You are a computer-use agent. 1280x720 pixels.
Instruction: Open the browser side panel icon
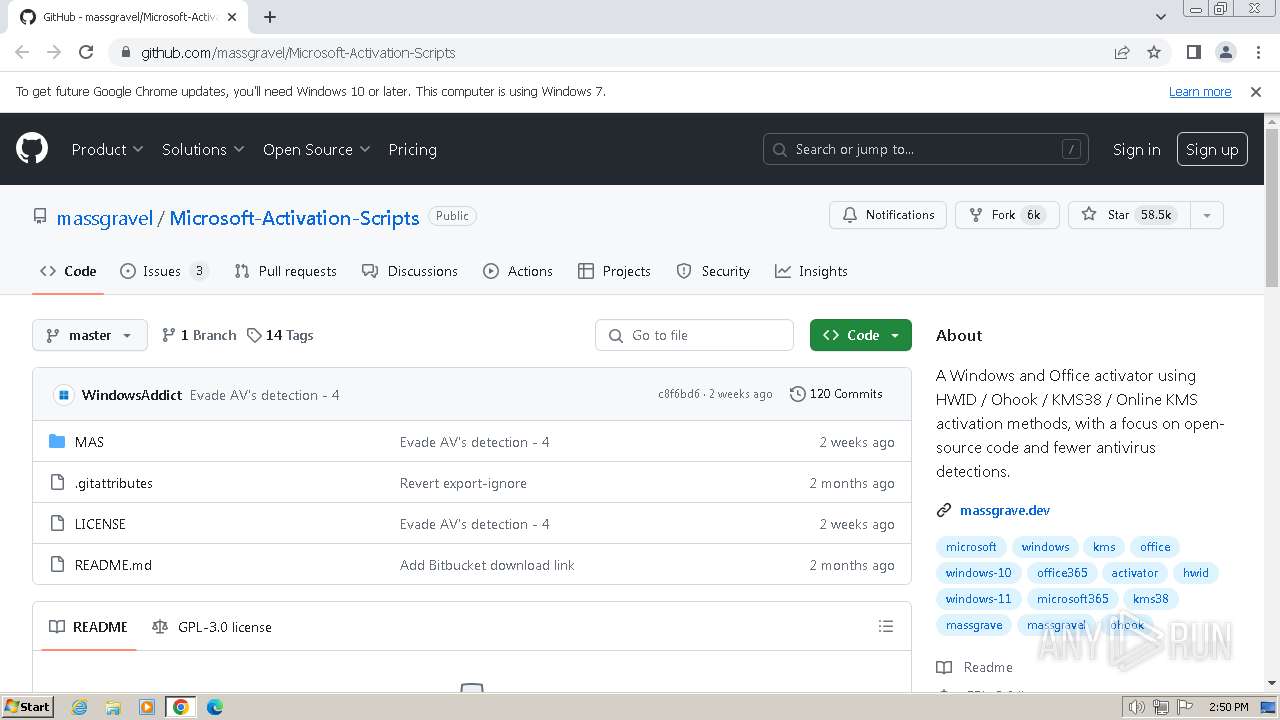1193,52
